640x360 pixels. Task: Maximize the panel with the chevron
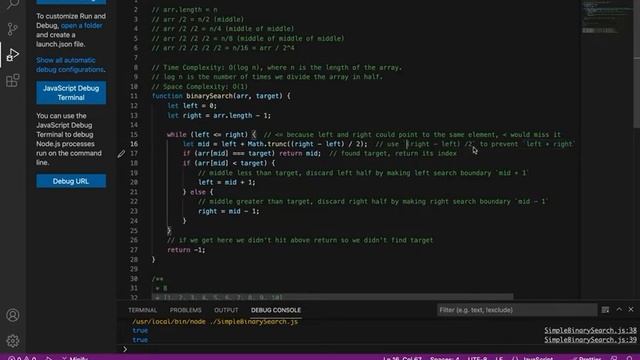tap(619, 309)
